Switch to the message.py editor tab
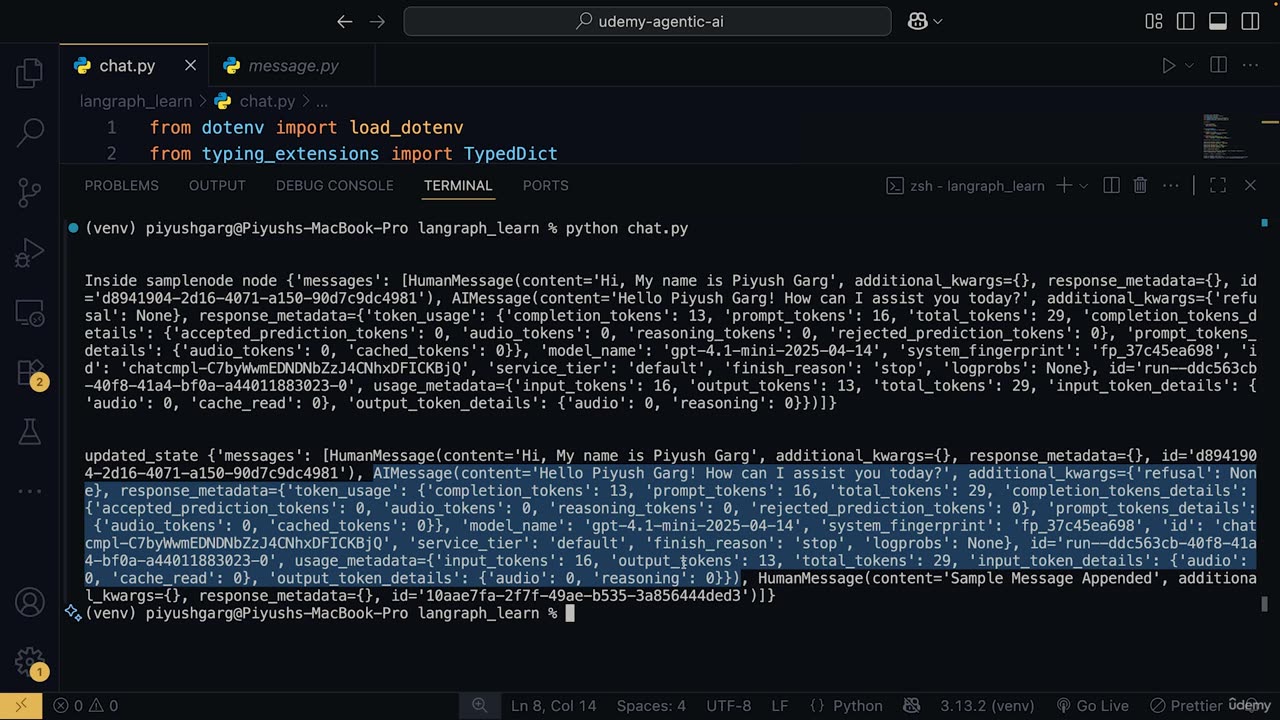Image resolution: width=1280 pixels, height=720 pixels. (293, 66)
